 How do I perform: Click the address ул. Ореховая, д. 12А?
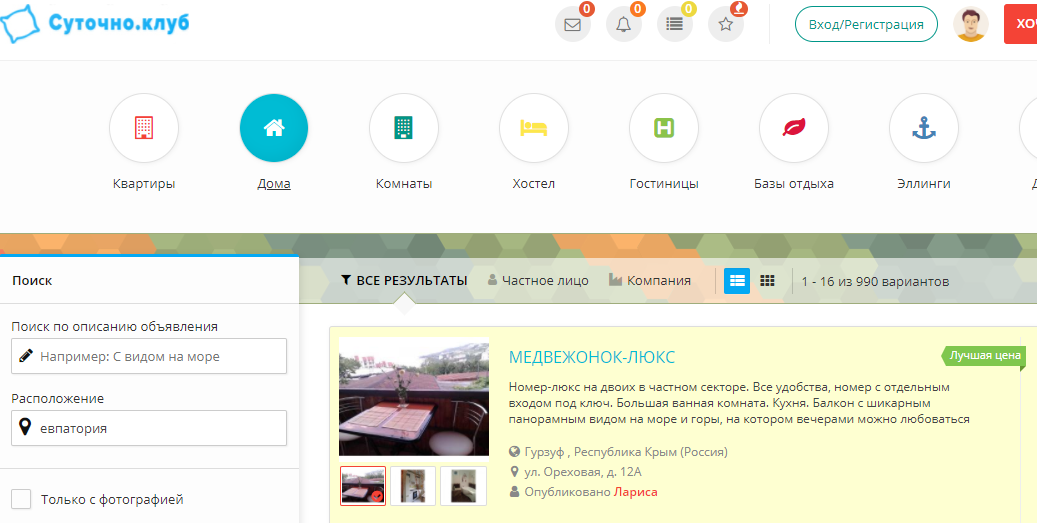click(x=583, y=472)
